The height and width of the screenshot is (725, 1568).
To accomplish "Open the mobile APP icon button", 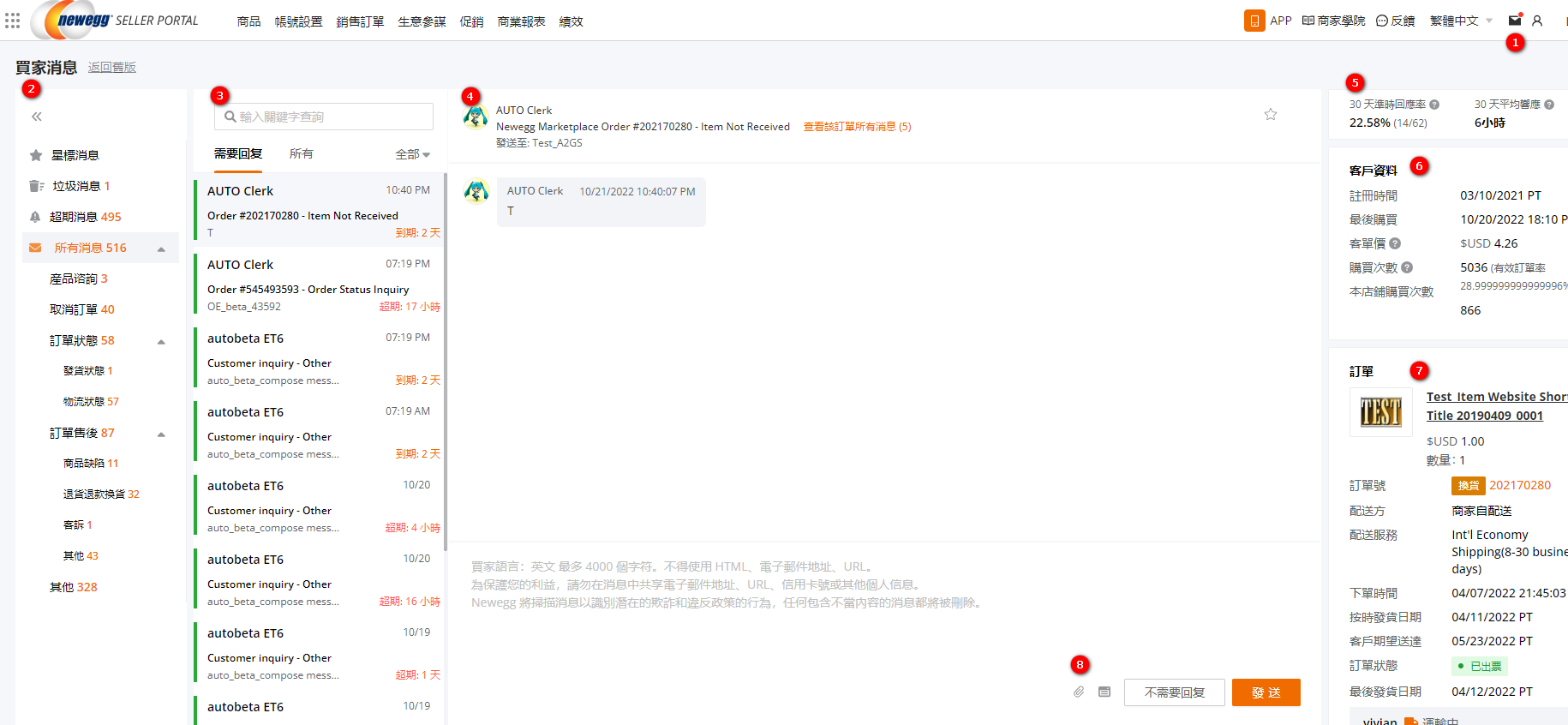I will (x=1254, y=21).
